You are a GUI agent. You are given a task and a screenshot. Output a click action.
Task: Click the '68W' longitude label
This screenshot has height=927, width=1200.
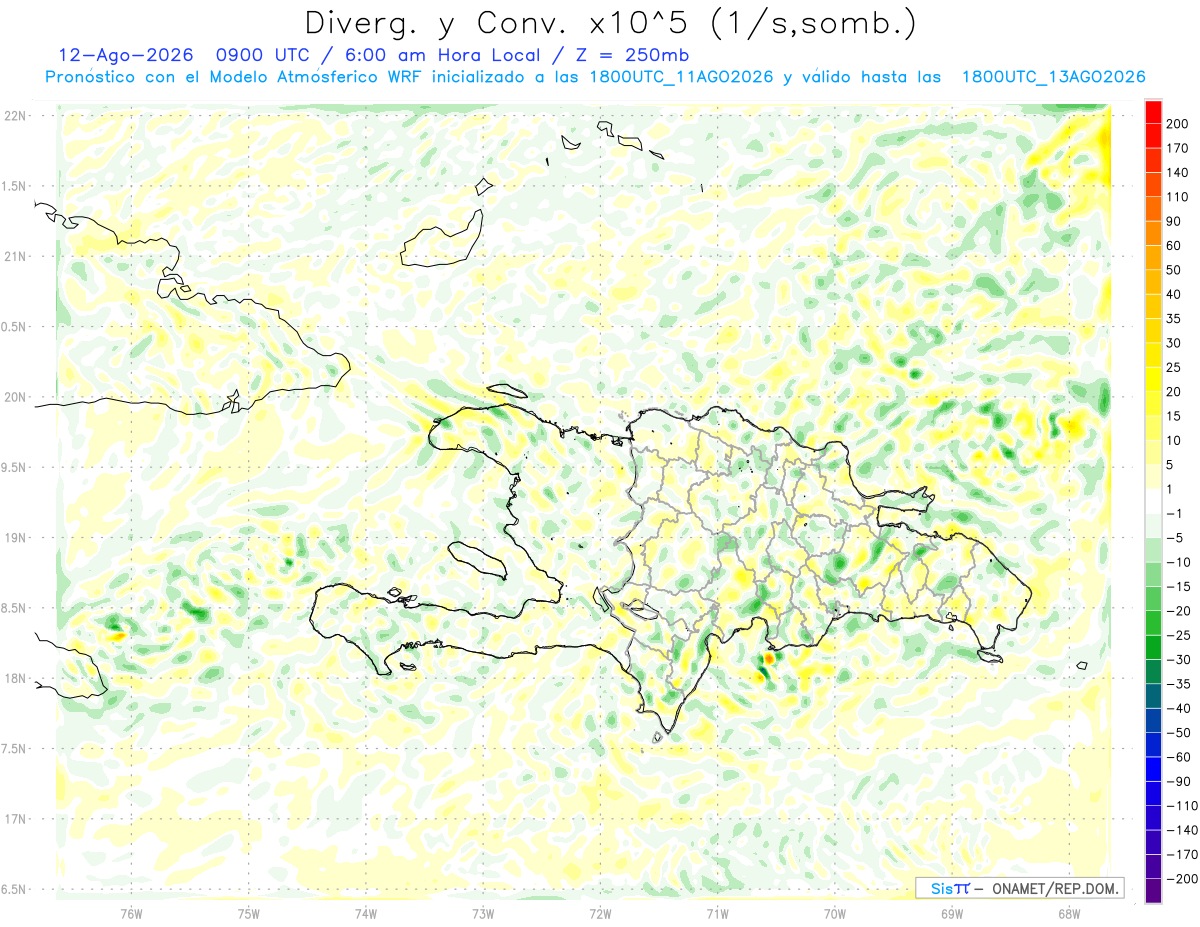tap(1069, 914)
